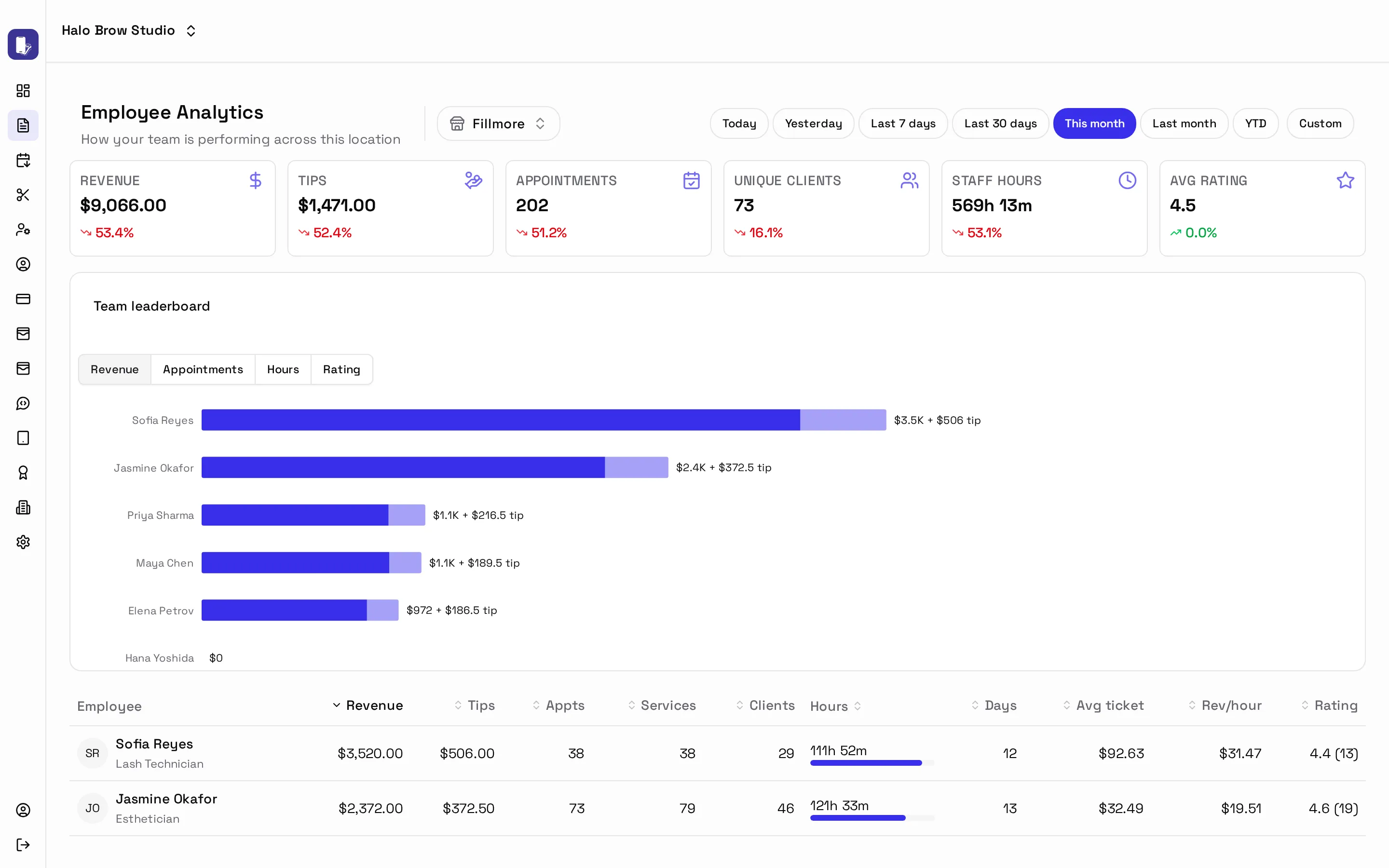Select the Last 7 days range
1389x868 pixels.
point(903,123)
